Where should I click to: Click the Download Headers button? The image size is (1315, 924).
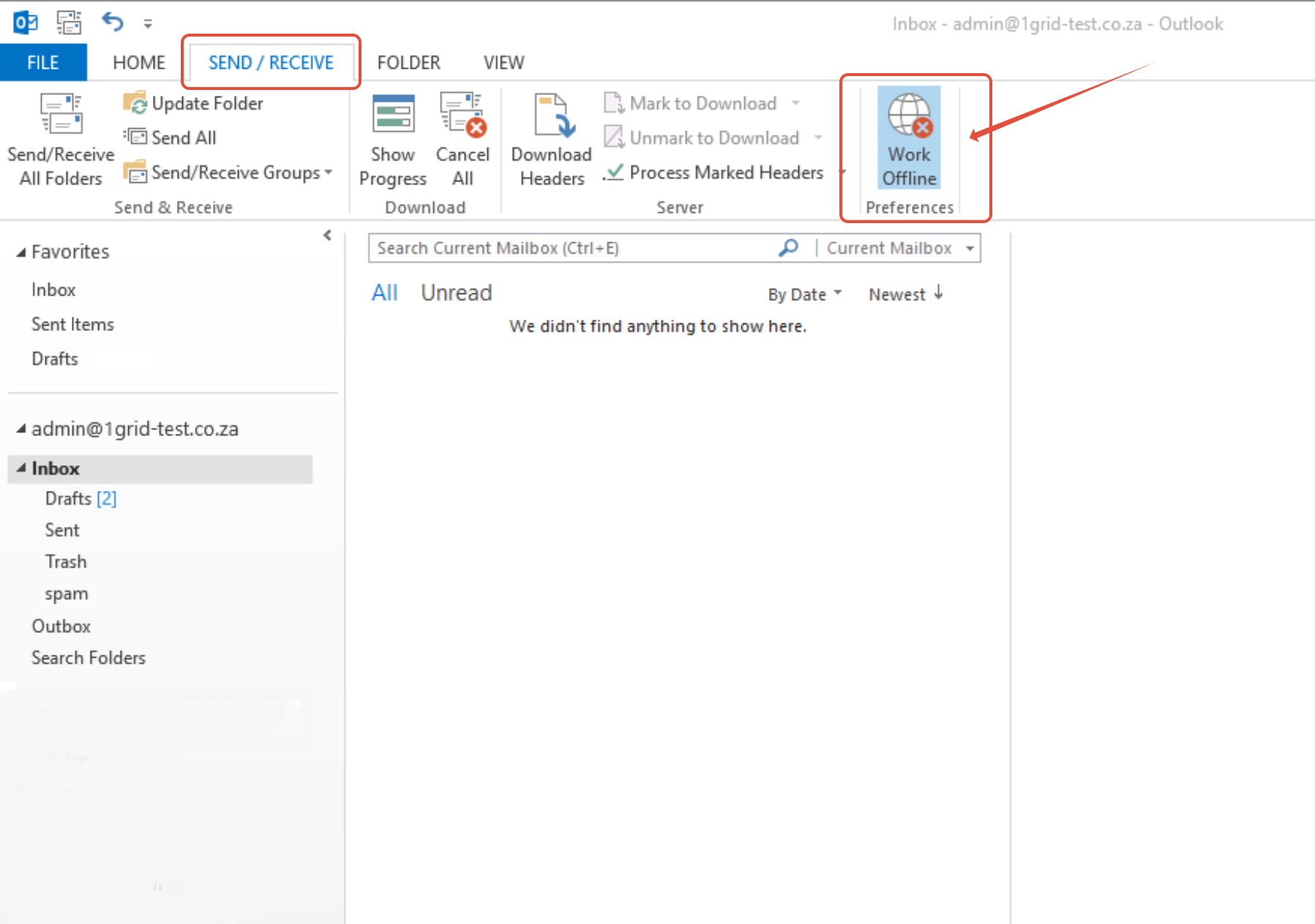coord(552,140)
